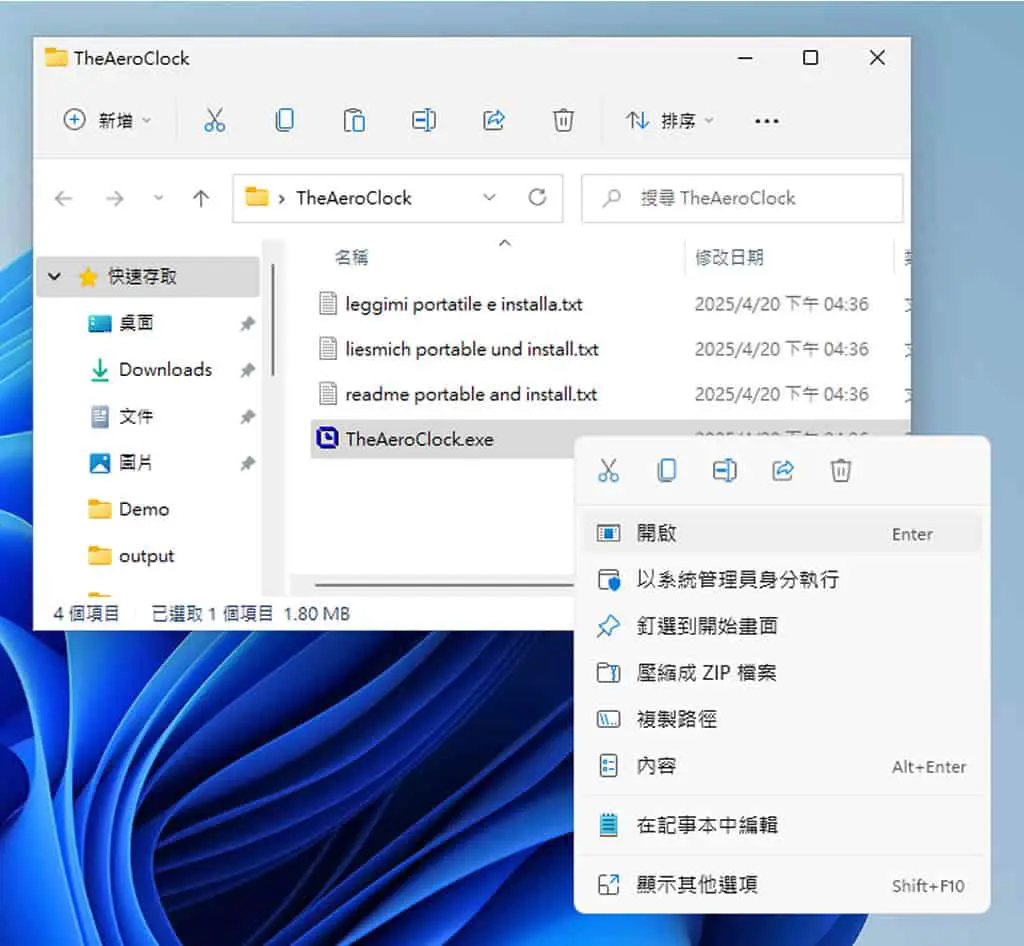Select readme portable and install.txt
Screen dimensions: 1024x946
tap(471, 394)
